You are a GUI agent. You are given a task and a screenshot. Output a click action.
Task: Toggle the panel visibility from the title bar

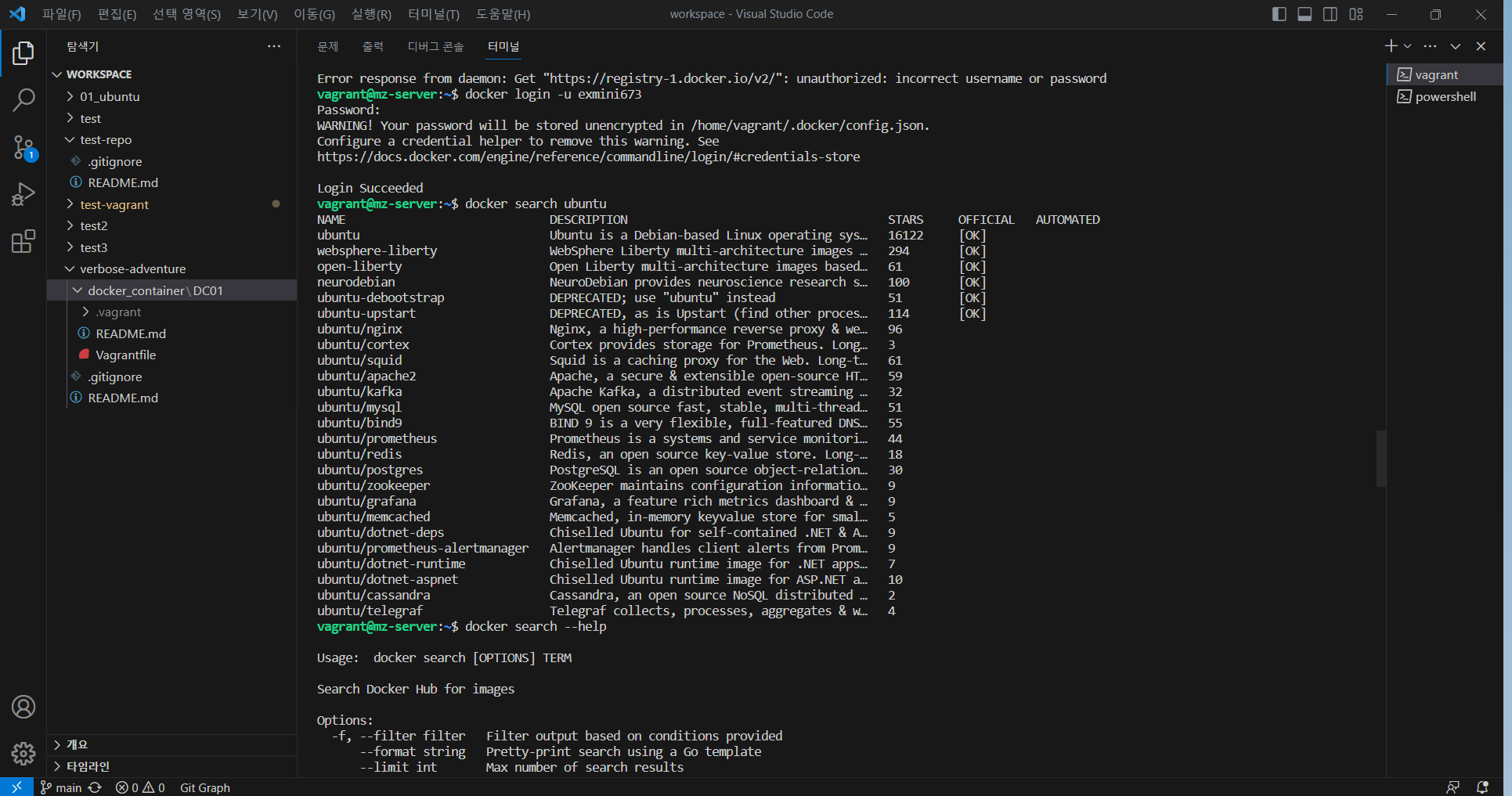tap(1305, 14)
